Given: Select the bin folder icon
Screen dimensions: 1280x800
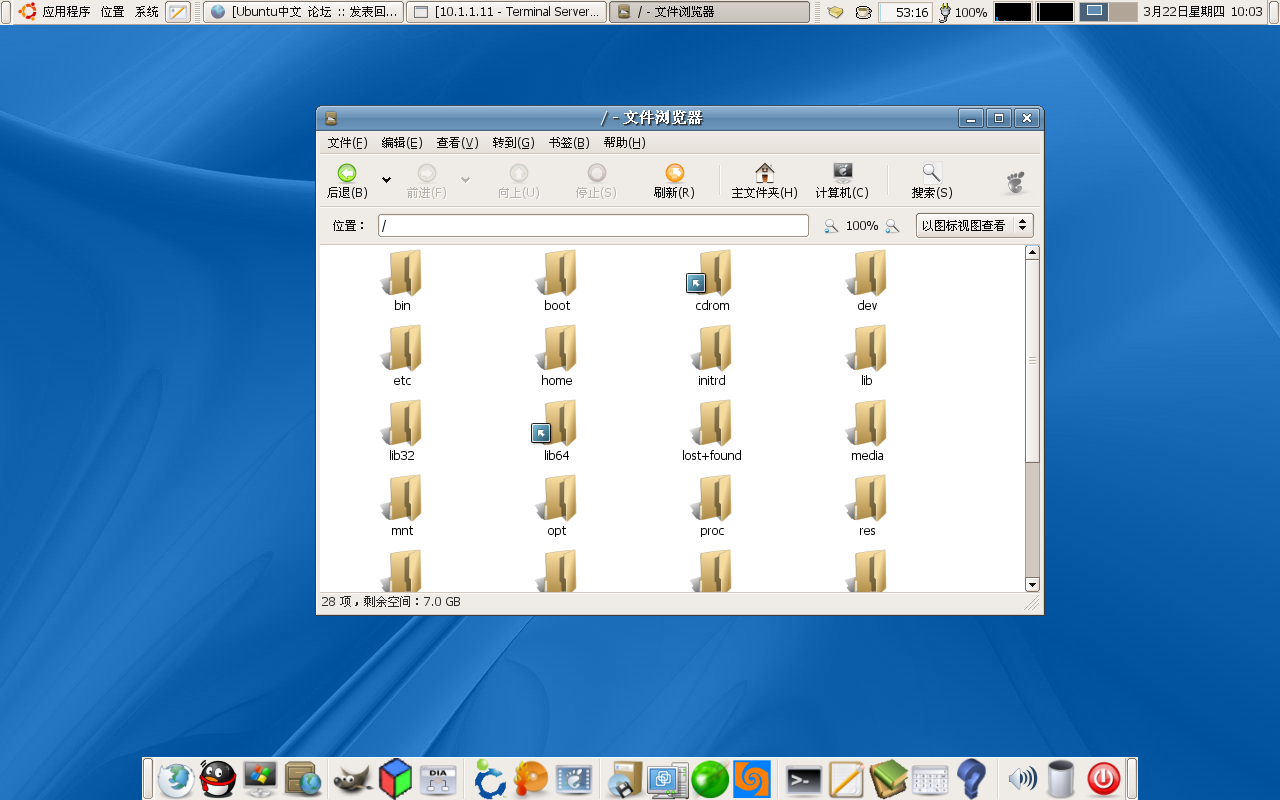Looking at the screenshot, I should 402,273.
